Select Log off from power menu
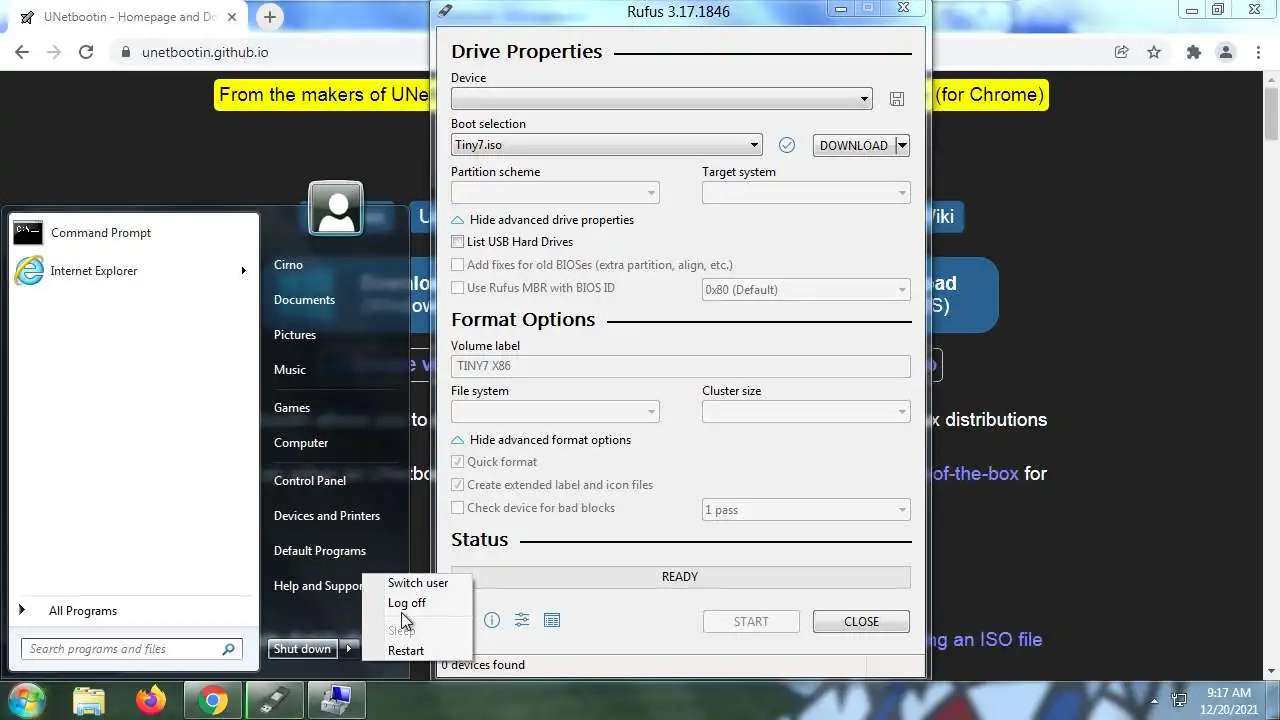The width and height of the screenshot is (1280, 720). pos(407,603)
